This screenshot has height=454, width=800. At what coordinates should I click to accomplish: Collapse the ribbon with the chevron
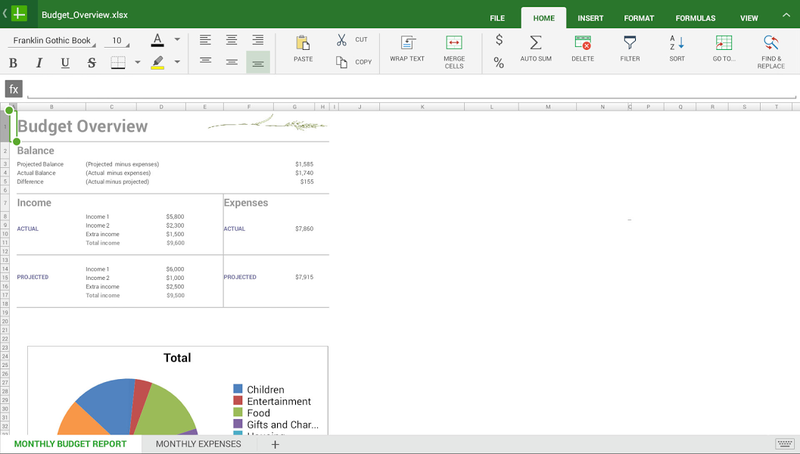786,15
